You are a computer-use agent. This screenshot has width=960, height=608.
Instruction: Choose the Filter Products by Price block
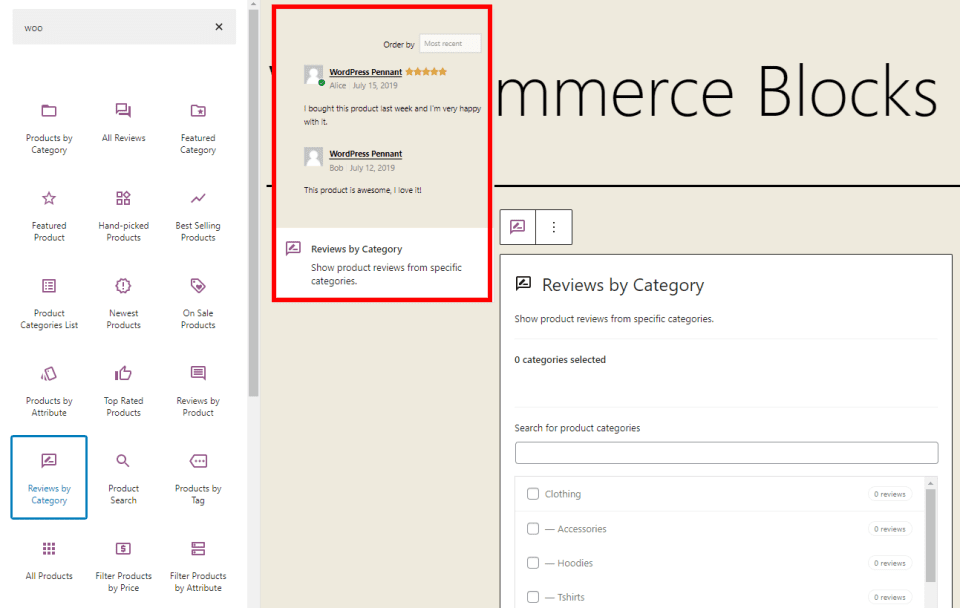pos(123,564)
